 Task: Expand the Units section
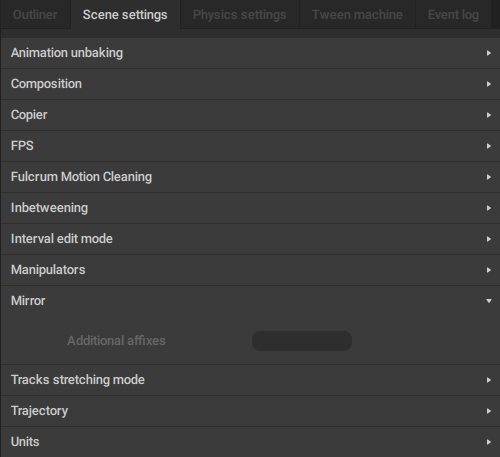pyautogui.click(x=250, y=442)
